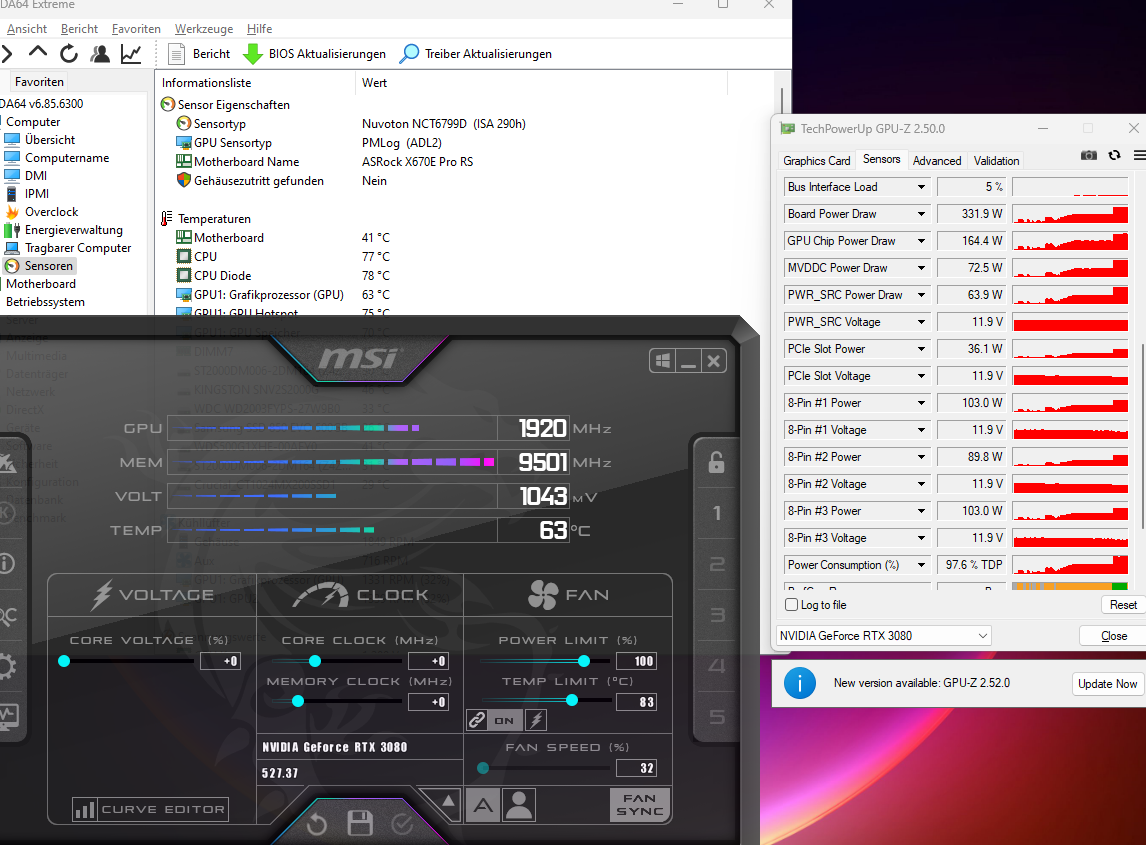1146x845 pixels.
Task: Click the GPU-Z Close button
Action: coord(1113,636)
